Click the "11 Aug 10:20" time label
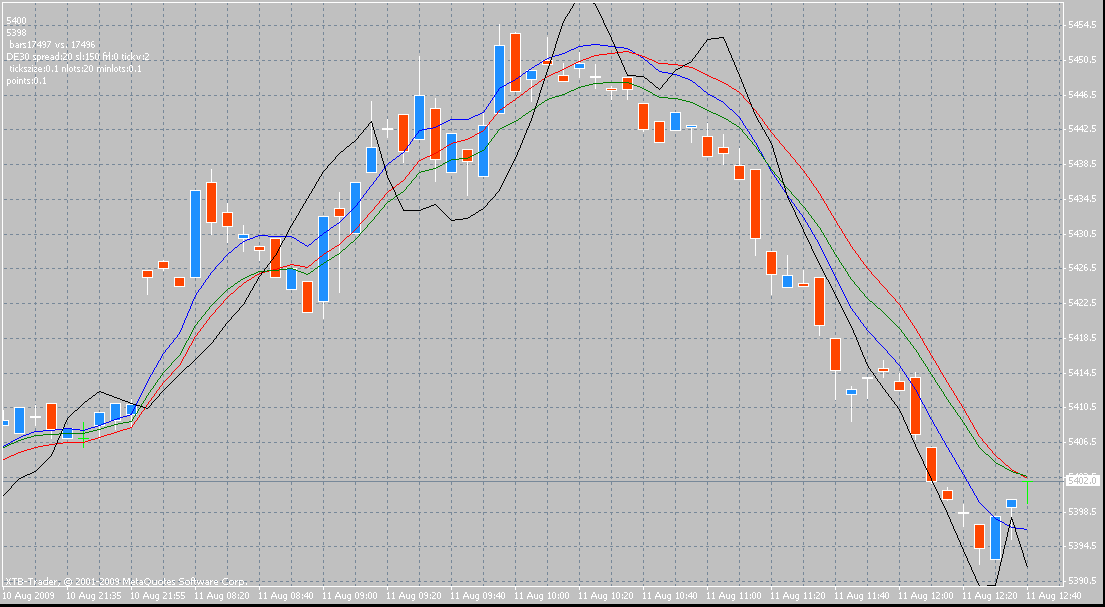1105x607 pixels. [604, 596]
